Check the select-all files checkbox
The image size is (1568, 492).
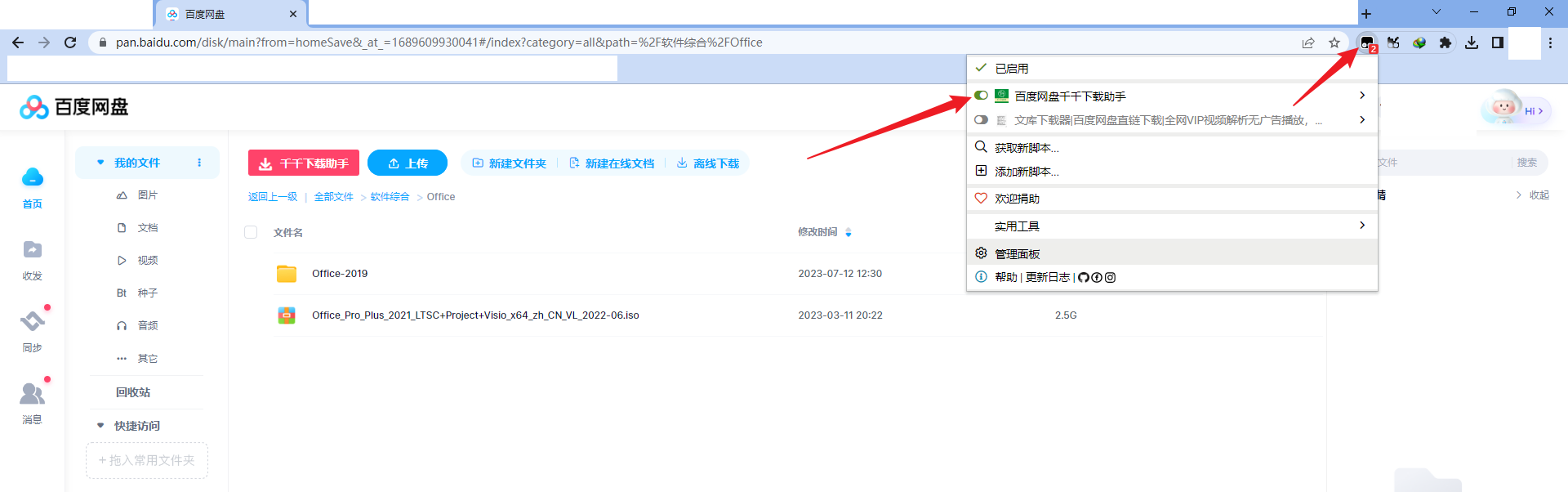(251, 232)
